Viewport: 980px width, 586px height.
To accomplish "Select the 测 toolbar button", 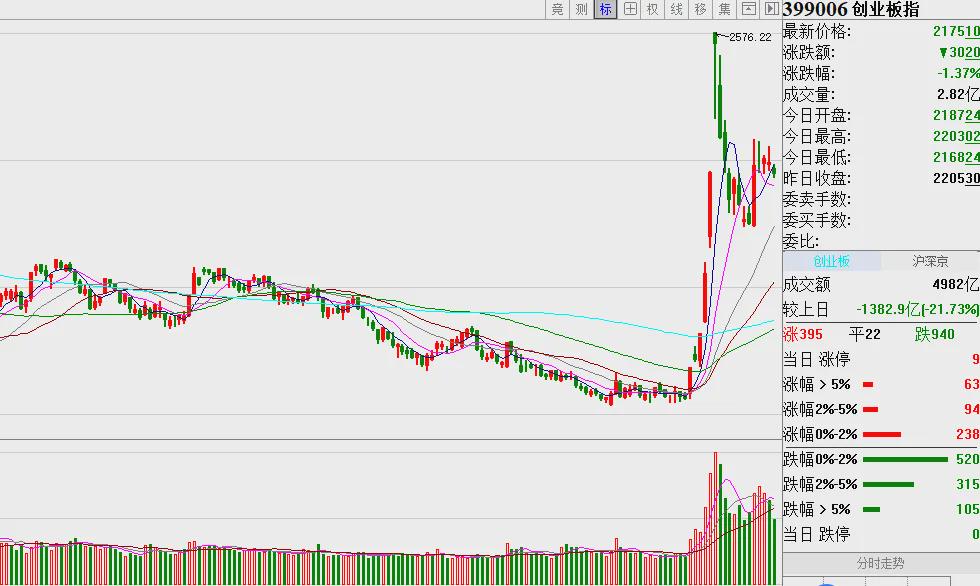I will coord(581,9).
